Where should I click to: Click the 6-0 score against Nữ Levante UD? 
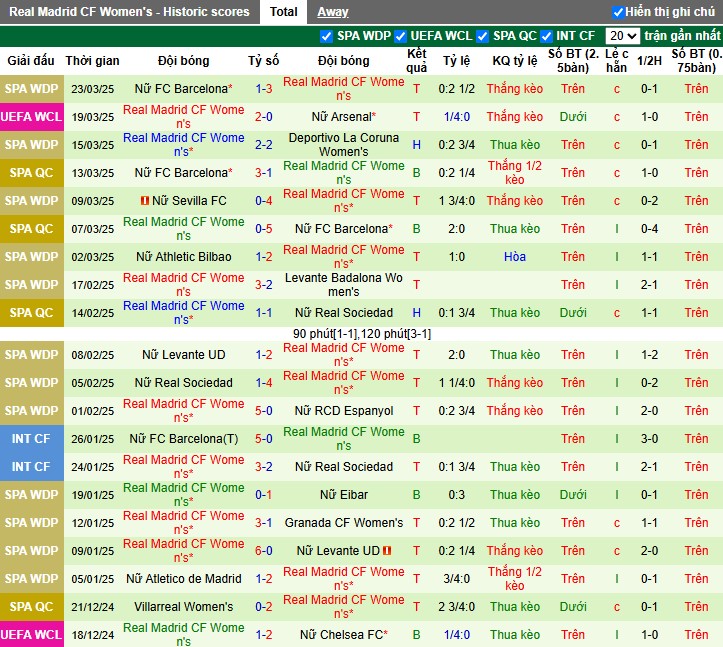point(264,551)
